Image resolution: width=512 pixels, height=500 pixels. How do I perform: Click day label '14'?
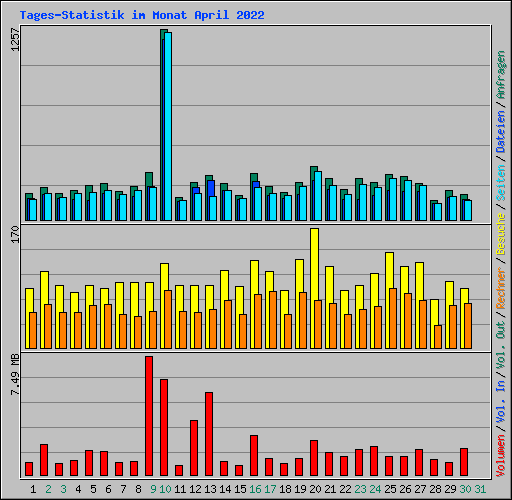tap(225, 489)
